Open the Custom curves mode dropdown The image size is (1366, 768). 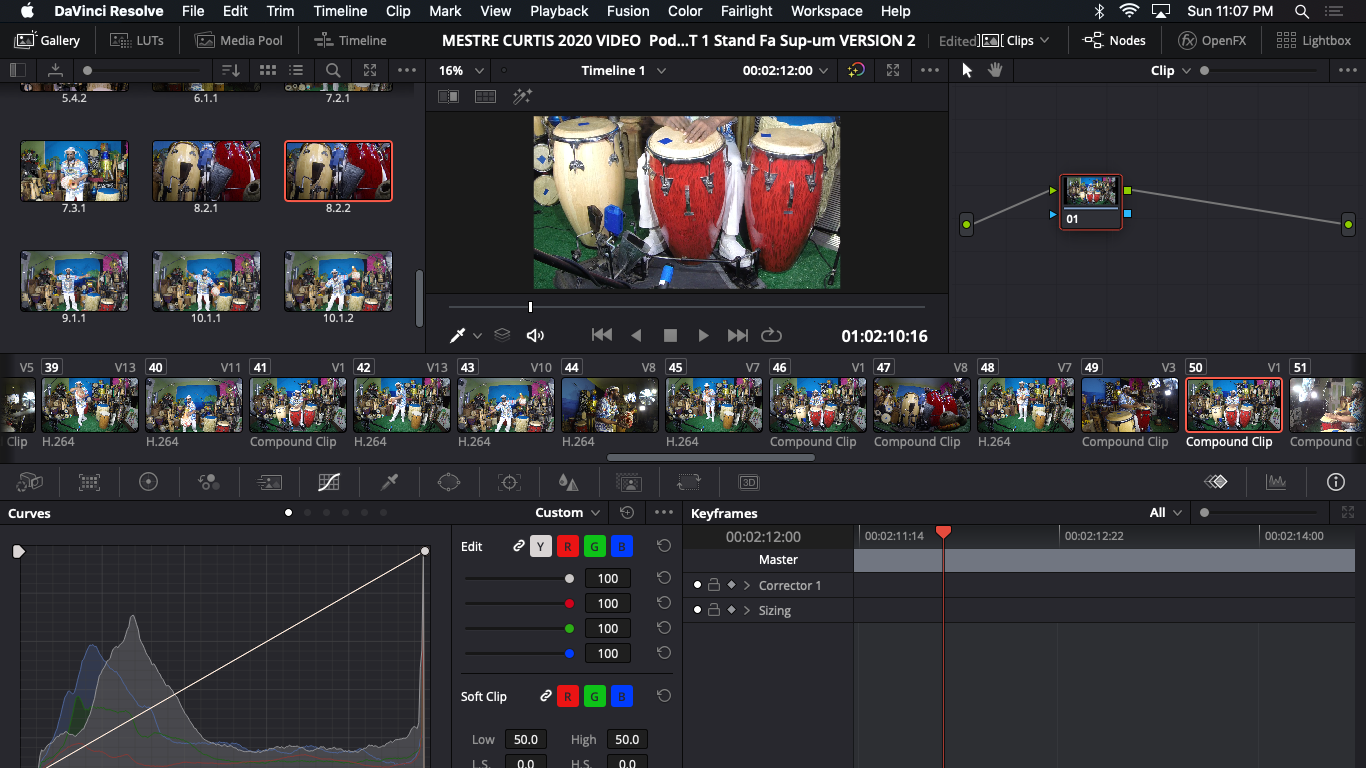click(567, 512)
